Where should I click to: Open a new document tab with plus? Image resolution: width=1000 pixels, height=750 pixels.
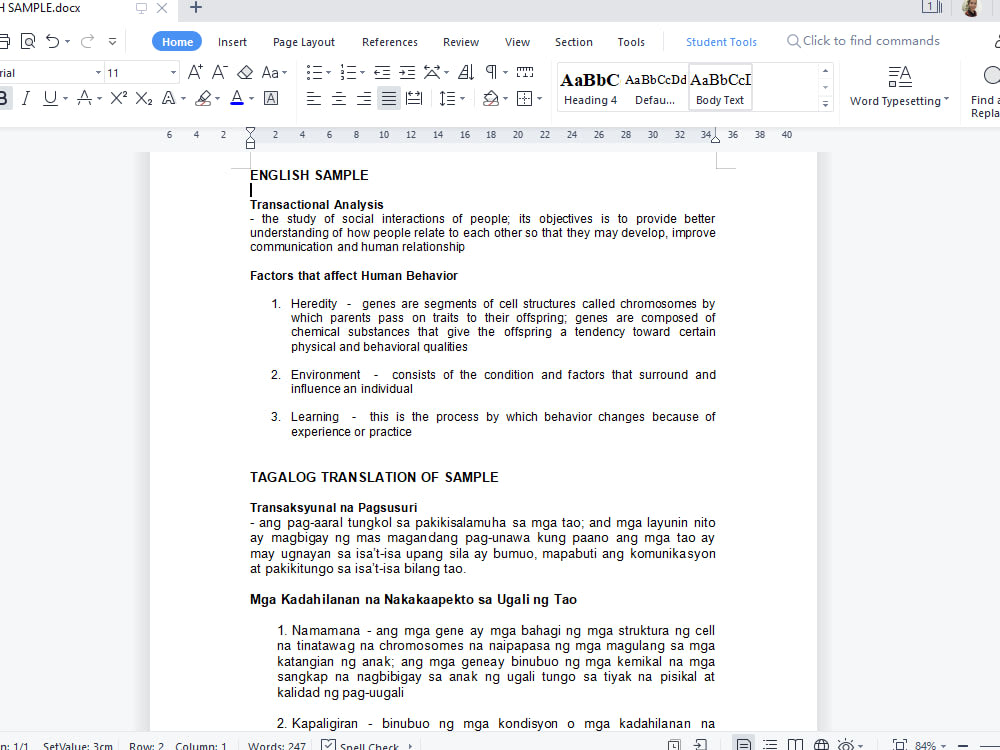pos(196,8)
